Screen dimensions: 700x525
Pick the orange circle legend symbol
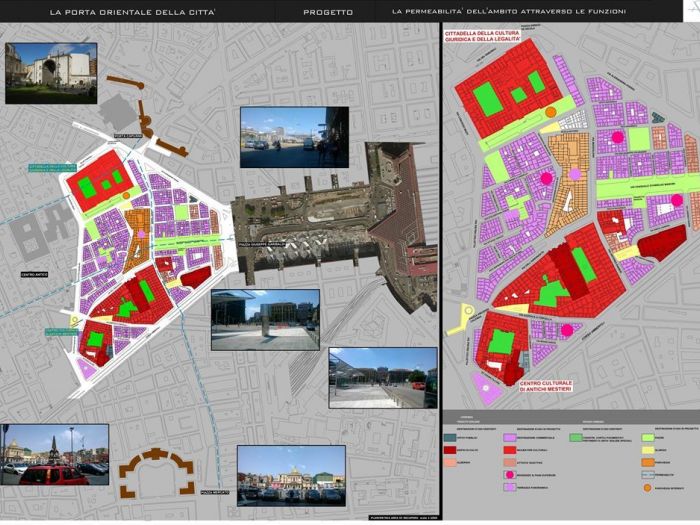(647, 488)
